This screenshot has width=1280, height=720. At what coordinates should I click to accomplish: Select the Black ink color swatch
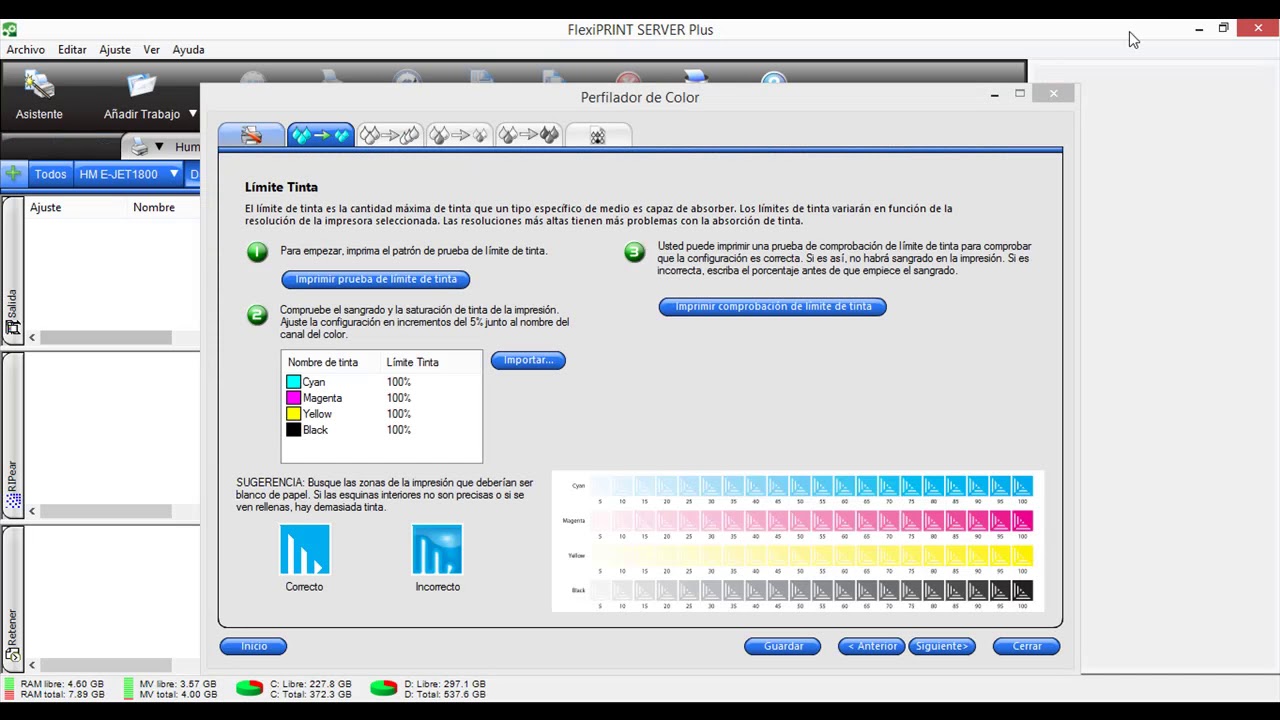pyautogui.click(x=293, y=430)
